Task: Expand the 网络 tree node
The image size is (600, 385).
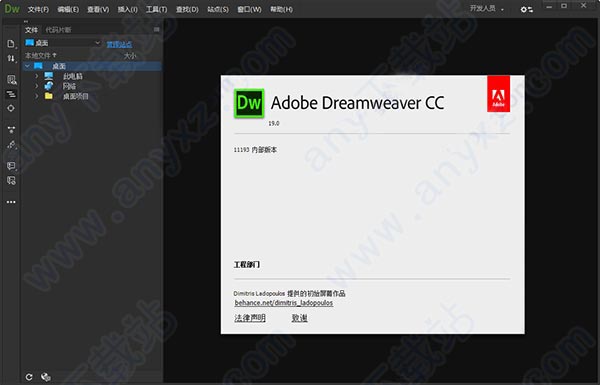Action: 37,86
